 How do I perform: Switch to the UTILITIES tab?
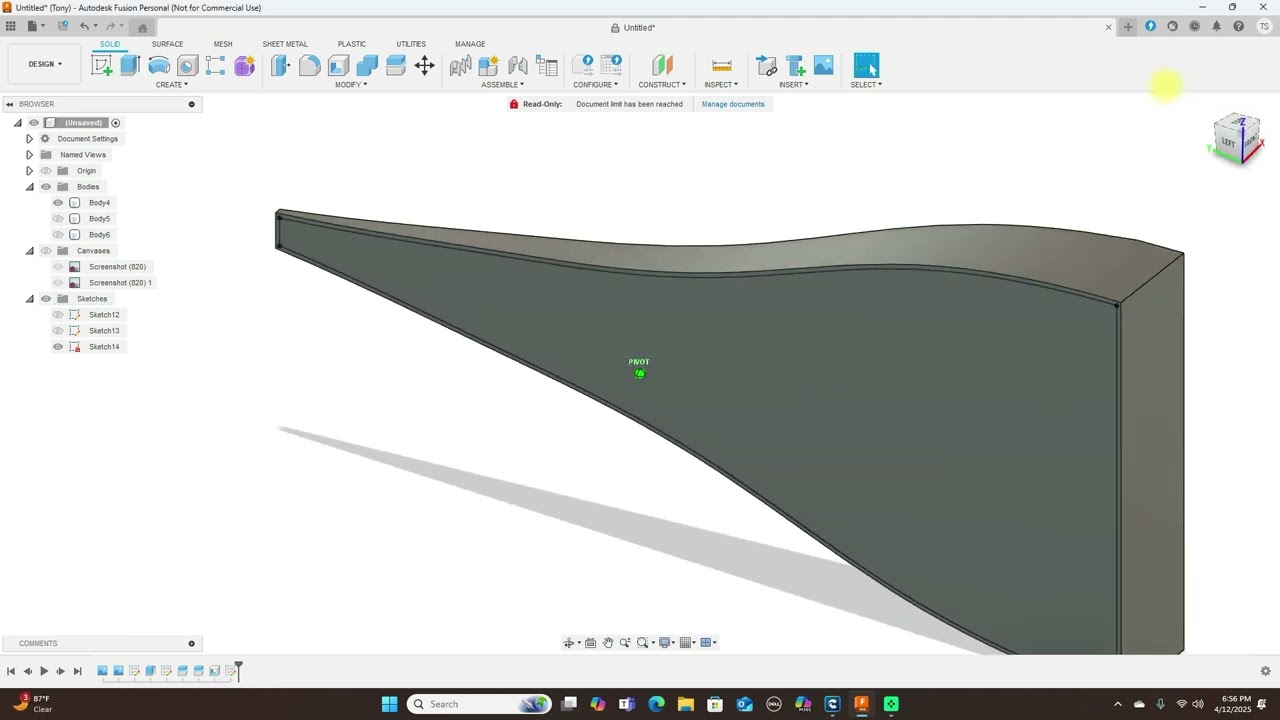(411, 44)
